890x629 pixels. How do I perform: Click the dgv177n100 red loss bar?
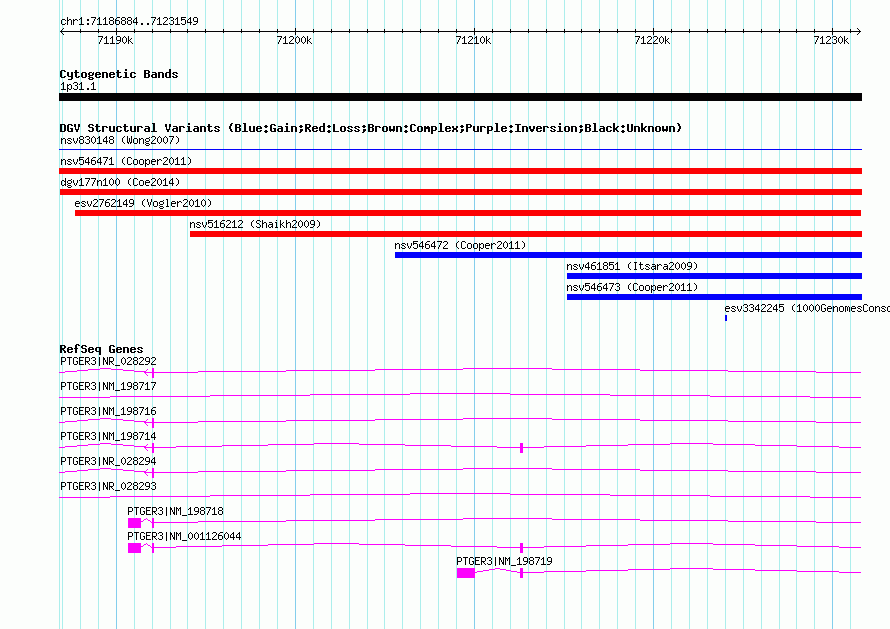(460, 192)
